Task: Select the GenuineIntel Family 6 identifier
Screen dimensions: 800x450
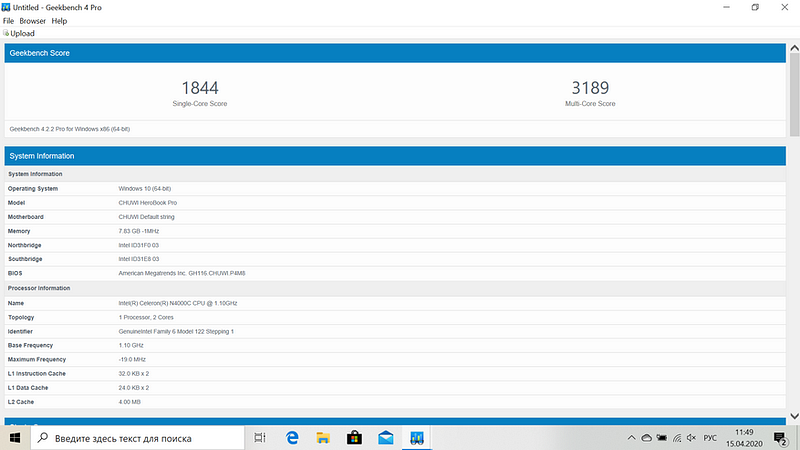Action: 176,332
